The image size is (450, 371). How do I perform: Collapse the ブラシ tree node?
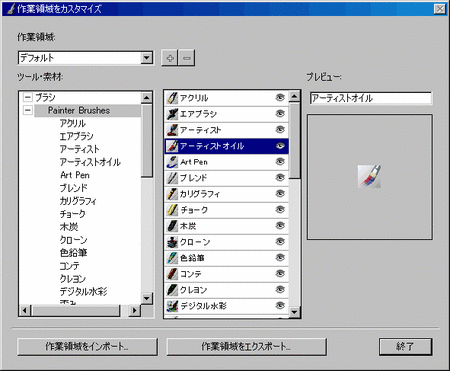[x=28, y=98]
